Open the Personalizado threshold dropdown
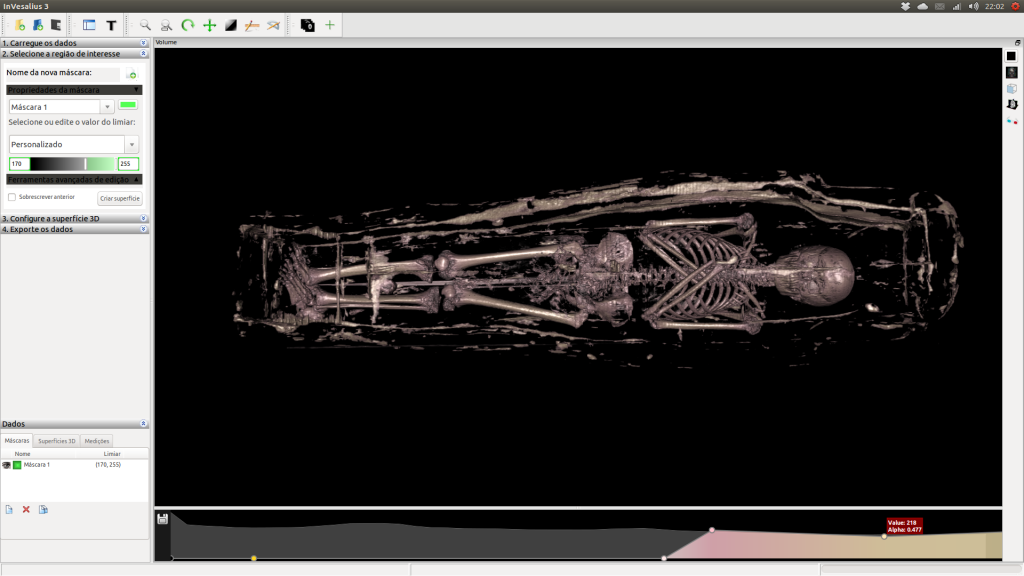Viewport: 1024px width, 576px height. [x=131, y=144]
